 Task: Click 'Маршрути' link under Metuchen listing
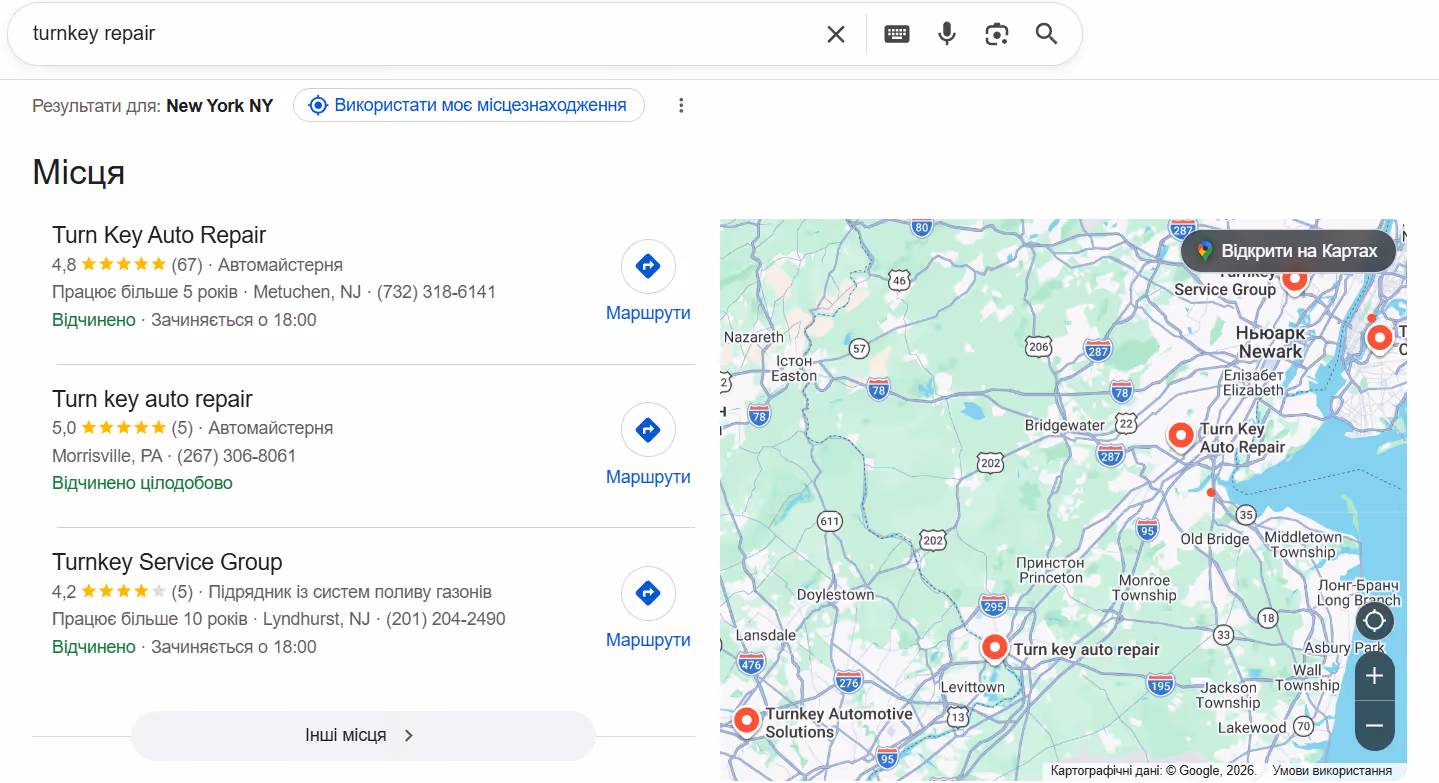click(x=648, y=313)
